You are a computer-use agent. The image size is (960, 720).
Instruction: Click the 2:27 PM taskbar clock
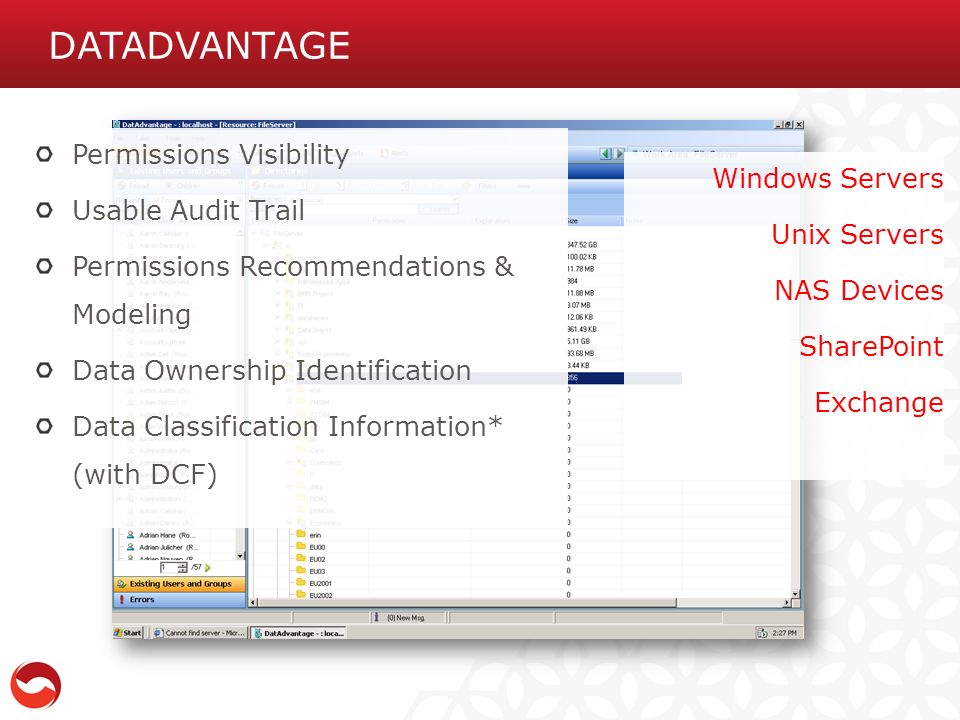784,633
